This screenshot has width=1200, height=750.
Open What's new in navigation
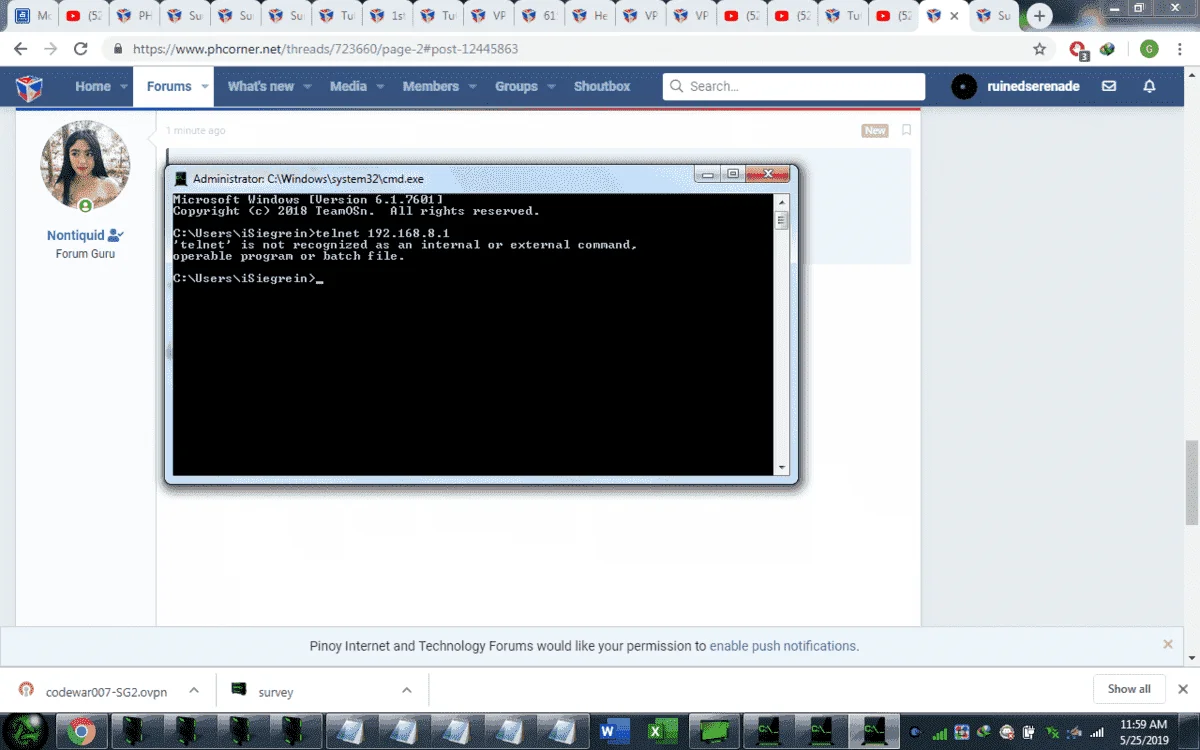click(x=260, y=87)
